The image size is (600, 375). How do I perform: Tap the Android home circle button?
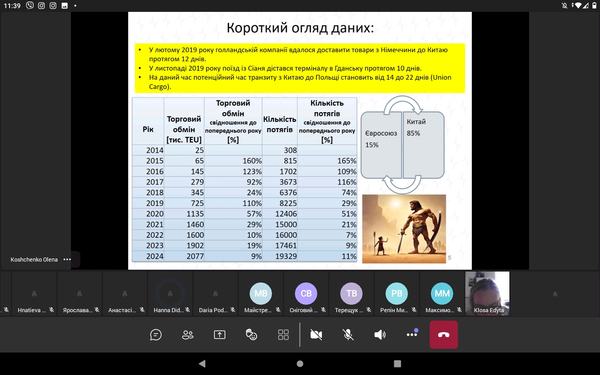point(300,364)
